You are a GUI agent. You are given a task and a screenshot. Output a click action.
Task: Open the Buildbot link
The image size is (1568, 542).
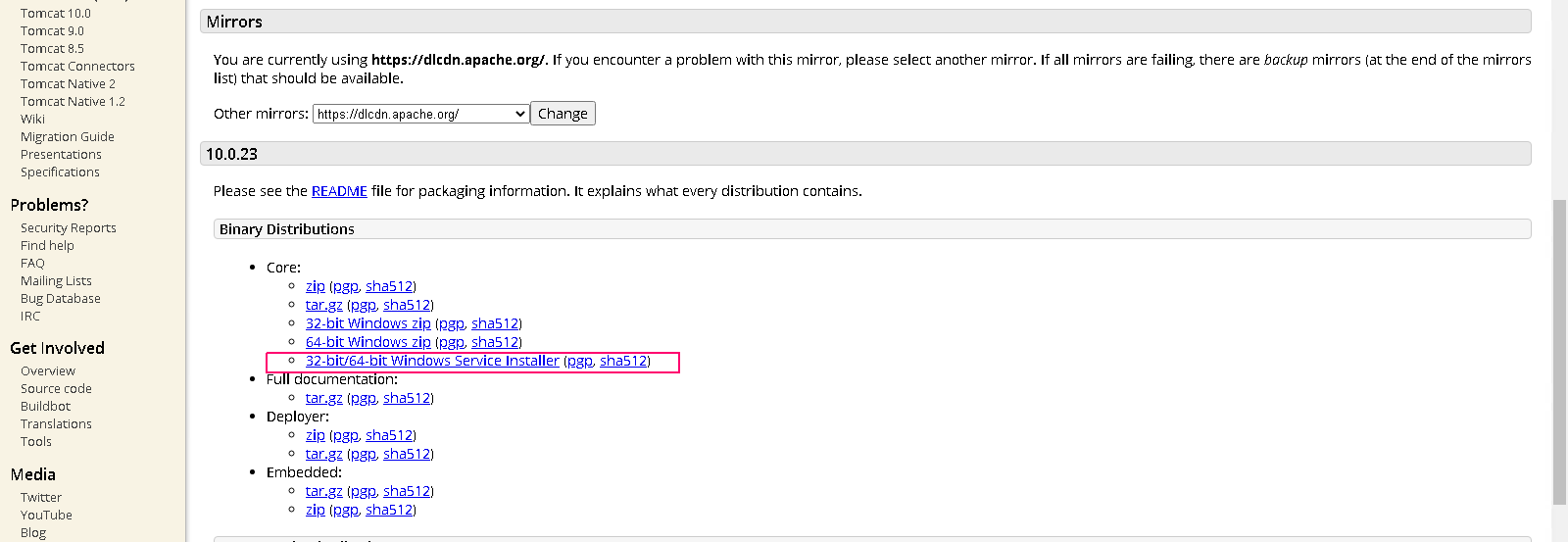pyautogui.click(x=45, y=407)
